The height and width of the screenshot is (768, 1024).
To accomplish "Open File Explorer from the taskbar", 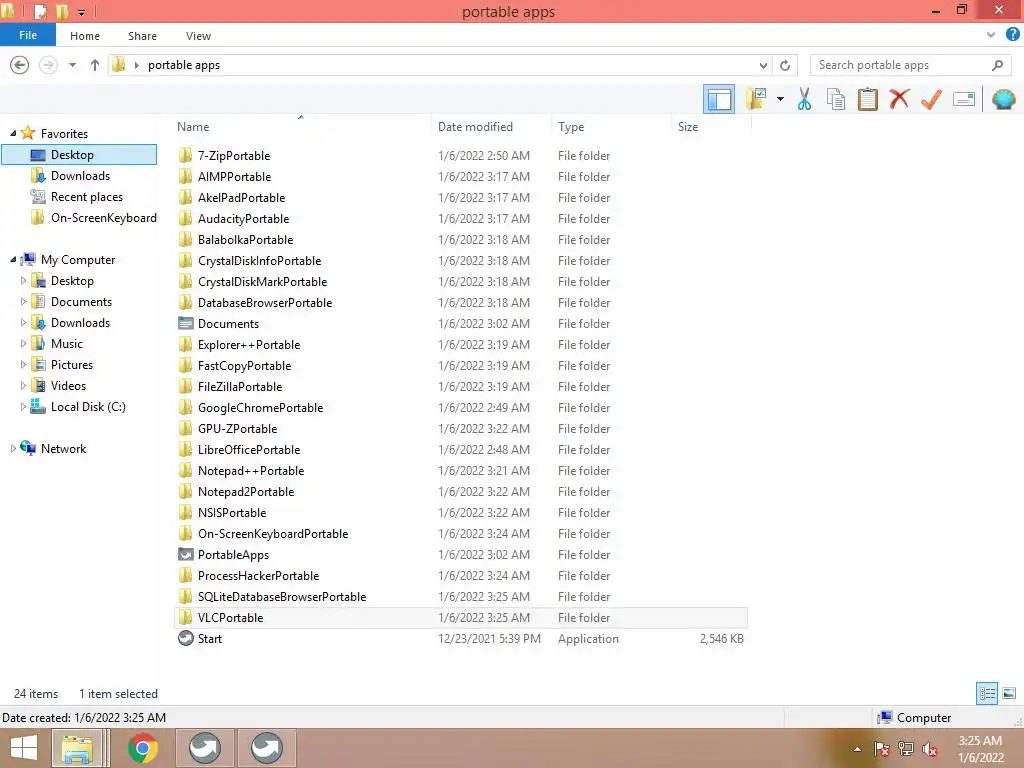I will (x=77, y=748).
